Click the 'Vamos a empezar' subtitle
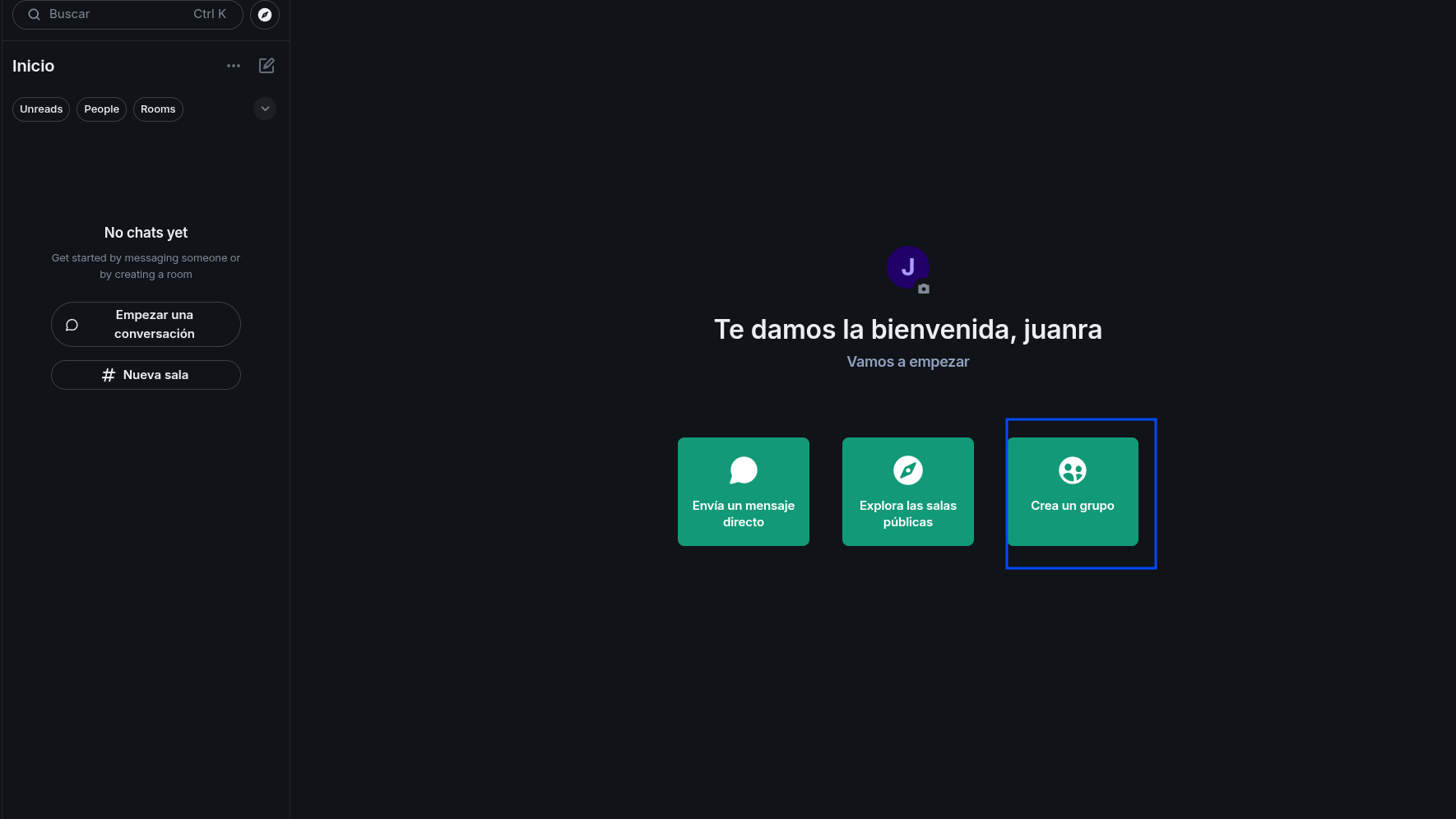The image size is (1456, 819). tap(908, 362)
